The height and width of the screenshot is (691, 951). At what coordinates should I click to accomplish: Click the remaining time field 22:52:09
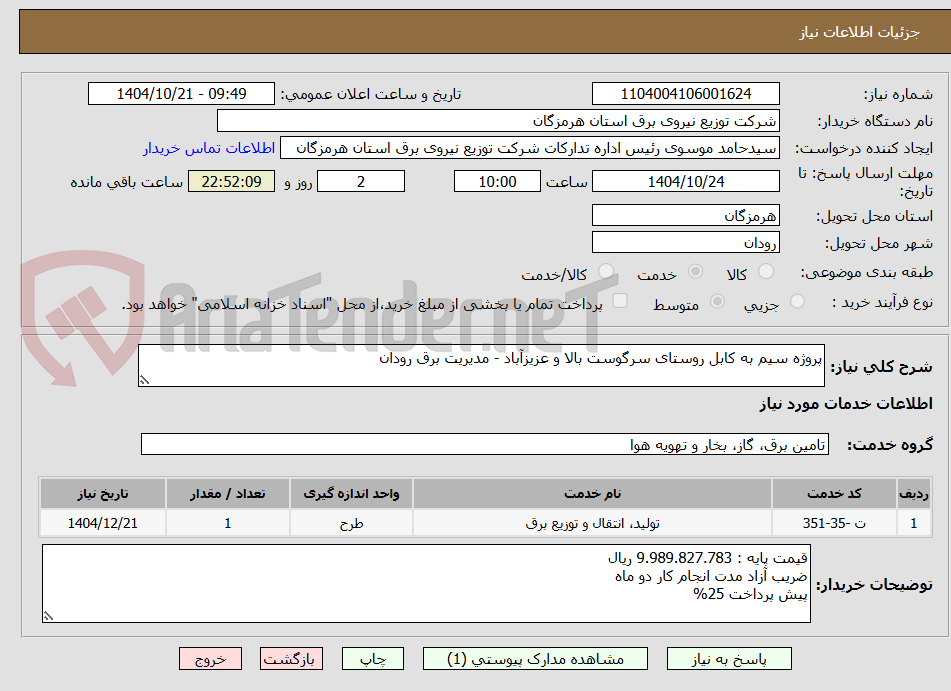pos(231,181)
